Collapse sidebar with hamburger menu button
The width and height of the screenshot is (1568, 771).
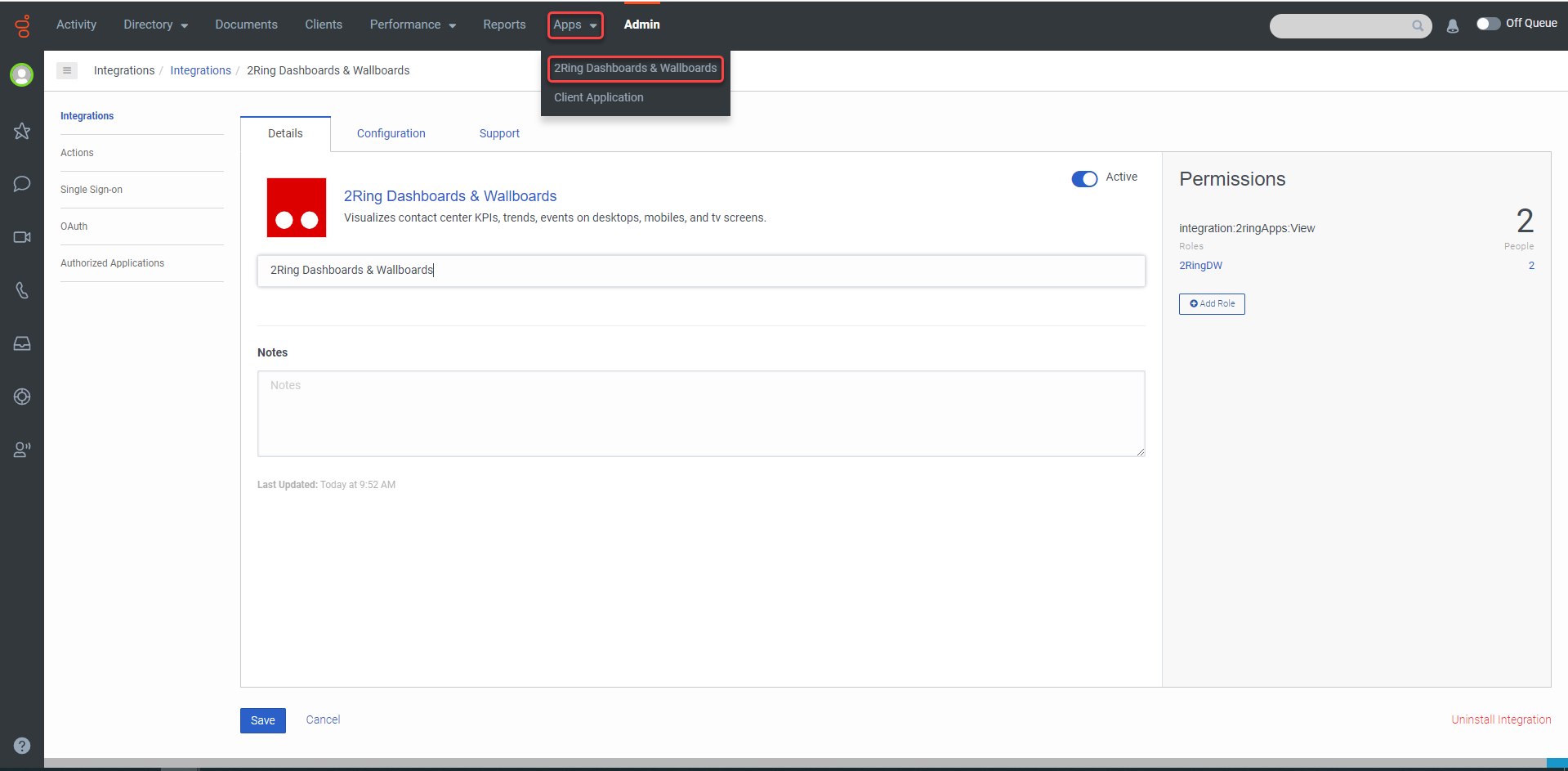[x=67, y=70]
